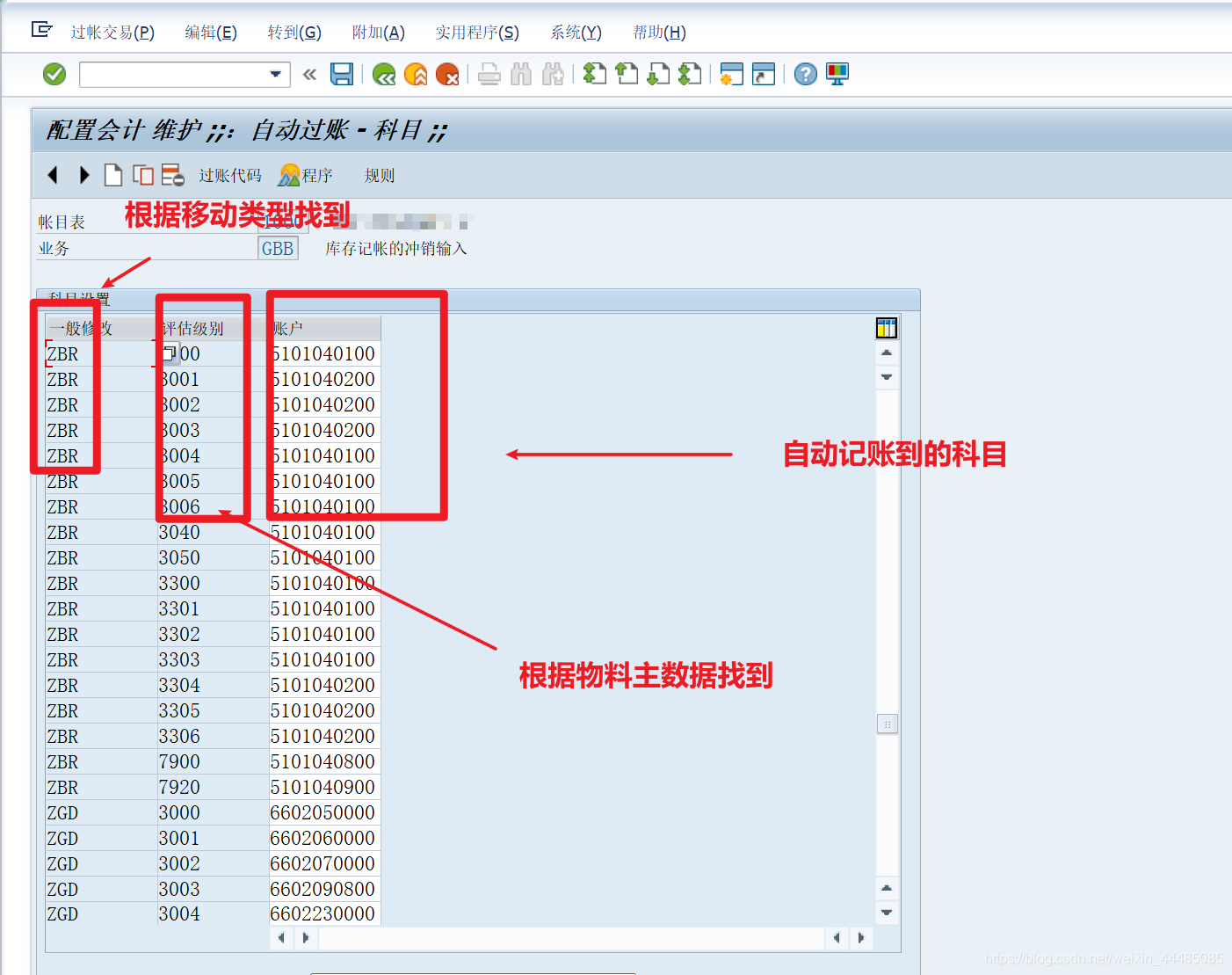Click the delete row icon
Viewport: 1232px width, 975px height.
172,175
